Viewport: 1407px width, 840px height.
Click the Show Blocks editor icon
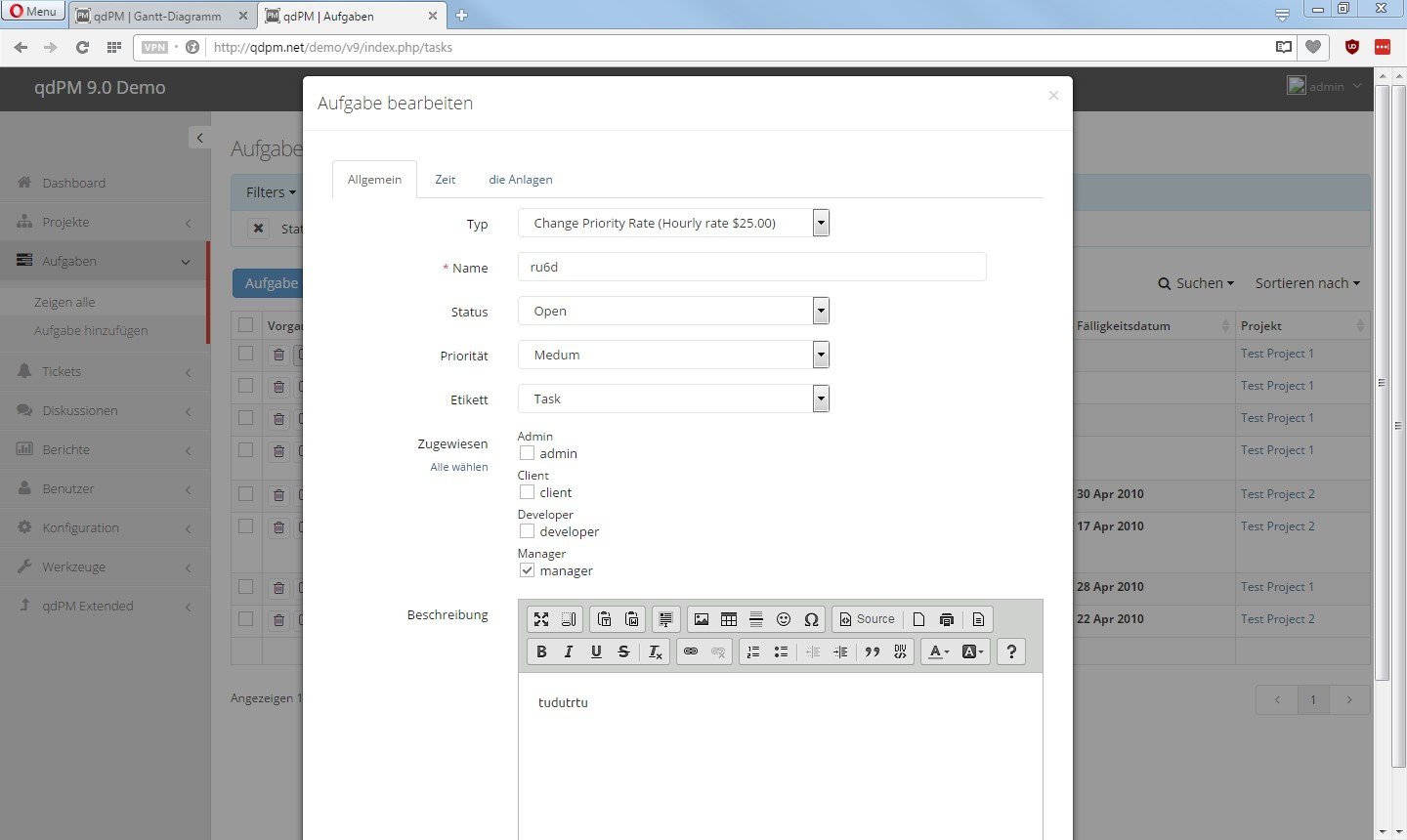[569, 619]
